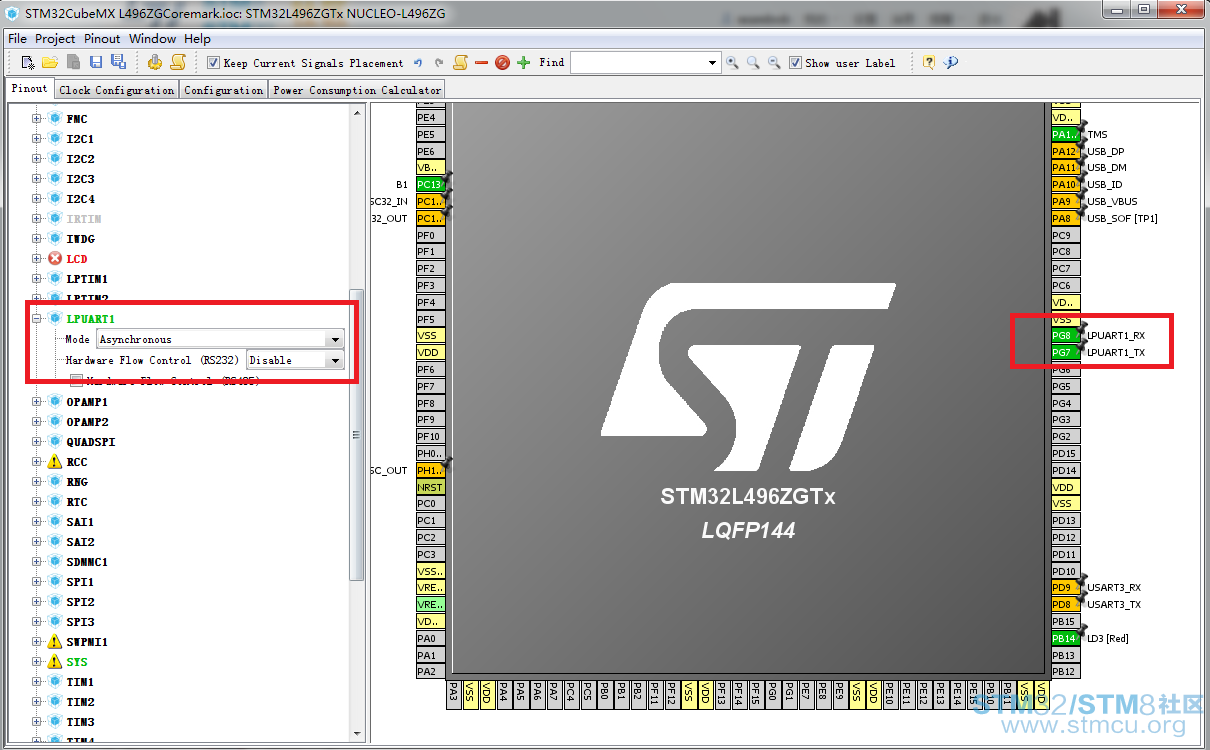Click the middle magnifier zoom icon

click(753, 62)
